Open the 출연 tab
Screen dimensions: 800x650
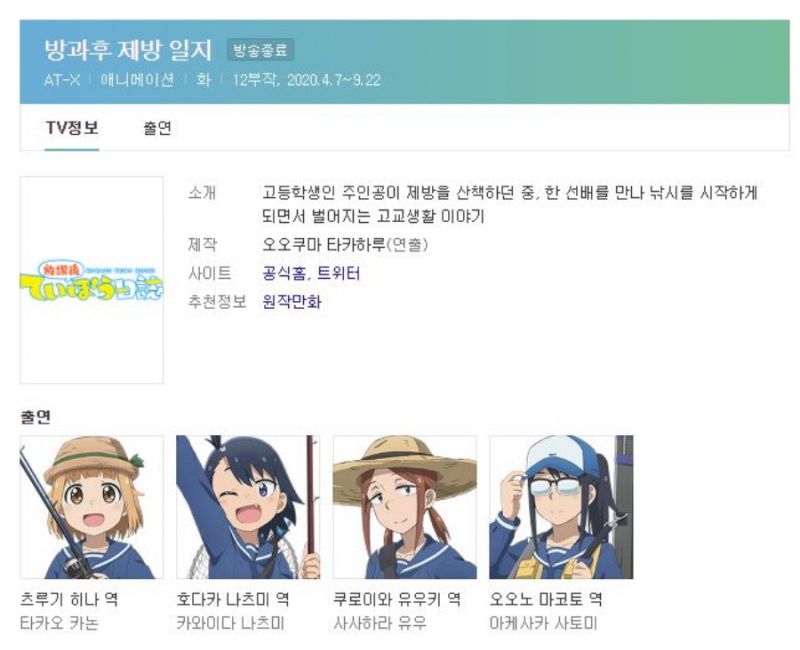pos(158,128)
